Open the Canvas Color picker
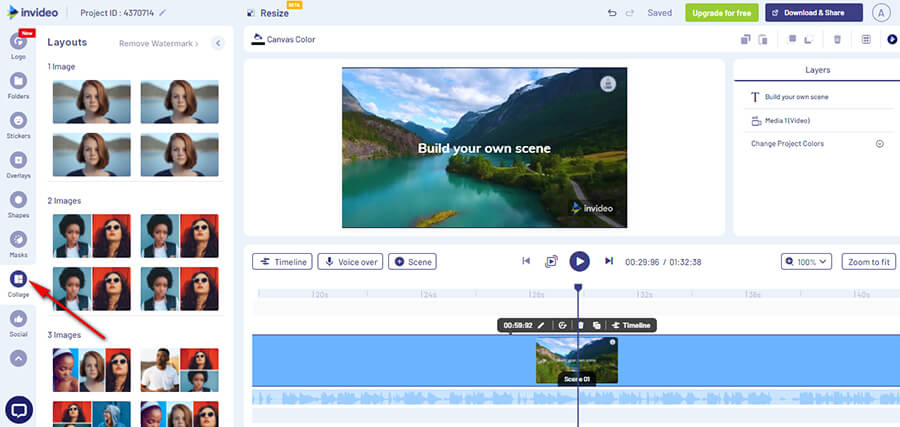The image size is (900, 427). 285,40
